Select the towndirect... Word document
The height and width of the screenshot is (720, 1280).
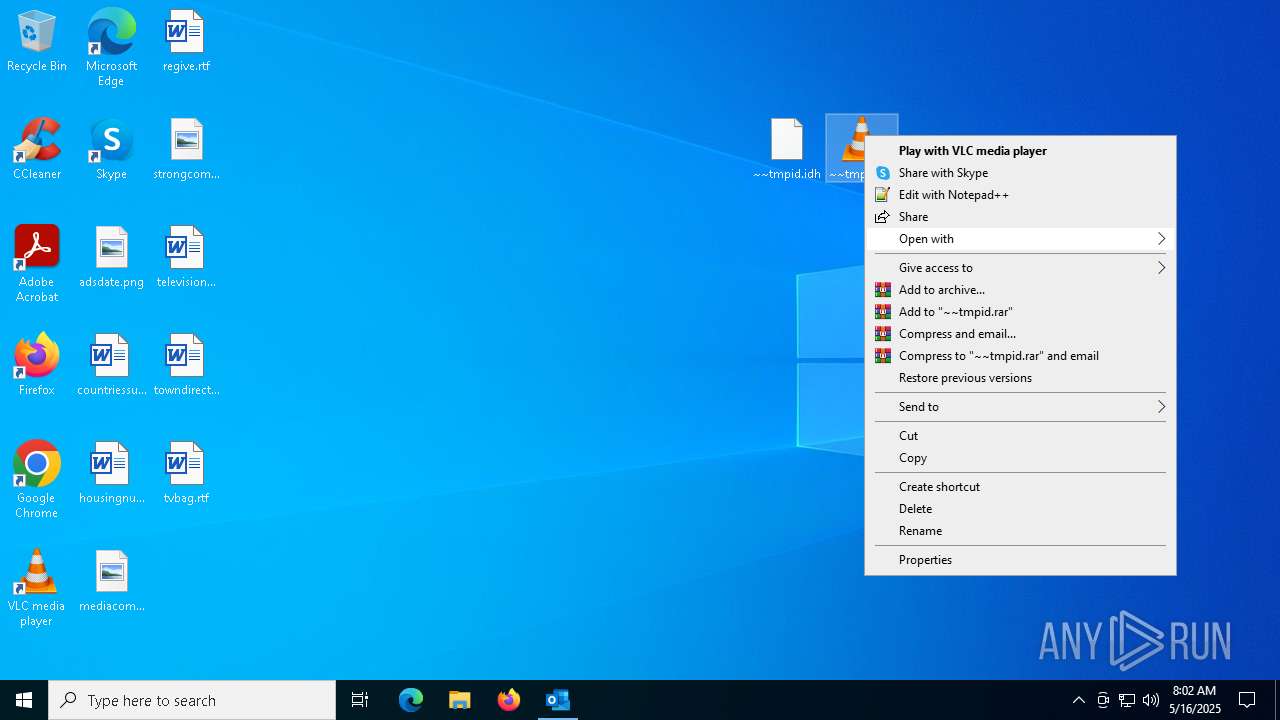click(x=186, y=366)
